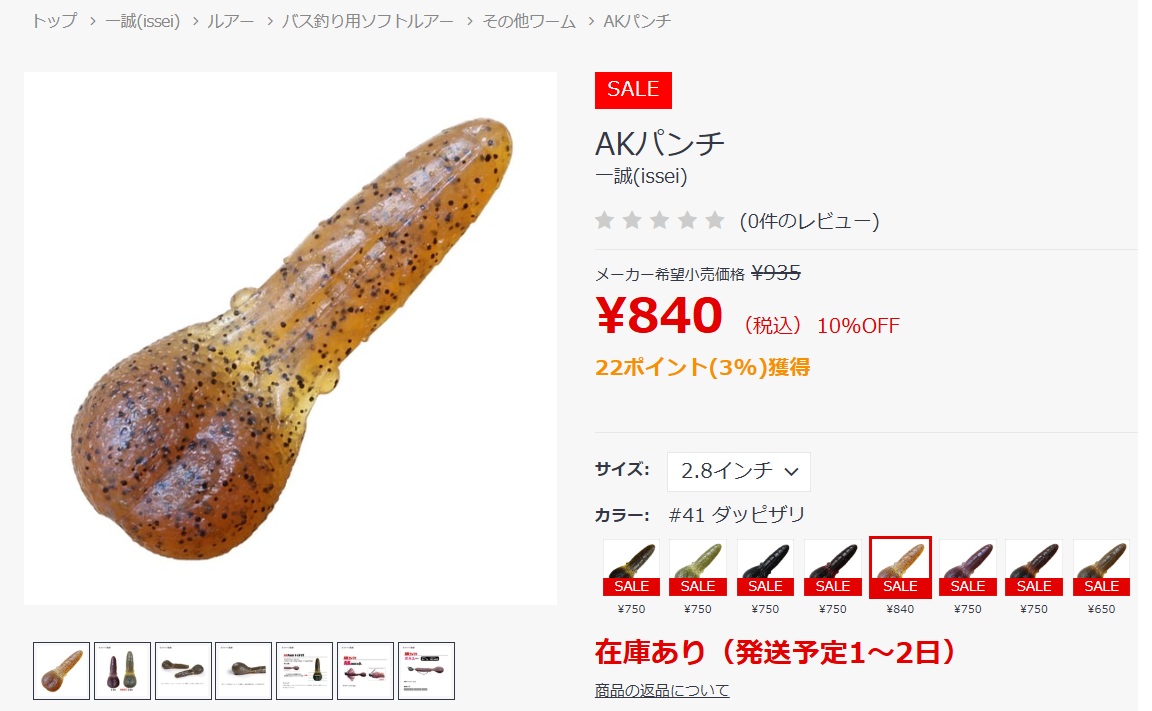View third gallery thumbnail
The image size is (1152, 711).
pyautogui.click(x=184, y=671)
